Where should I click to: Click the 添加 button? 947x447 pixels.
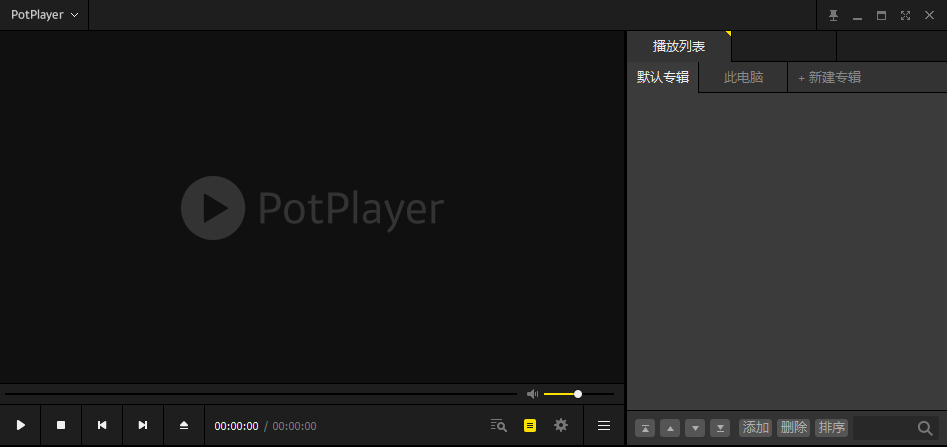tap(756, 428)
